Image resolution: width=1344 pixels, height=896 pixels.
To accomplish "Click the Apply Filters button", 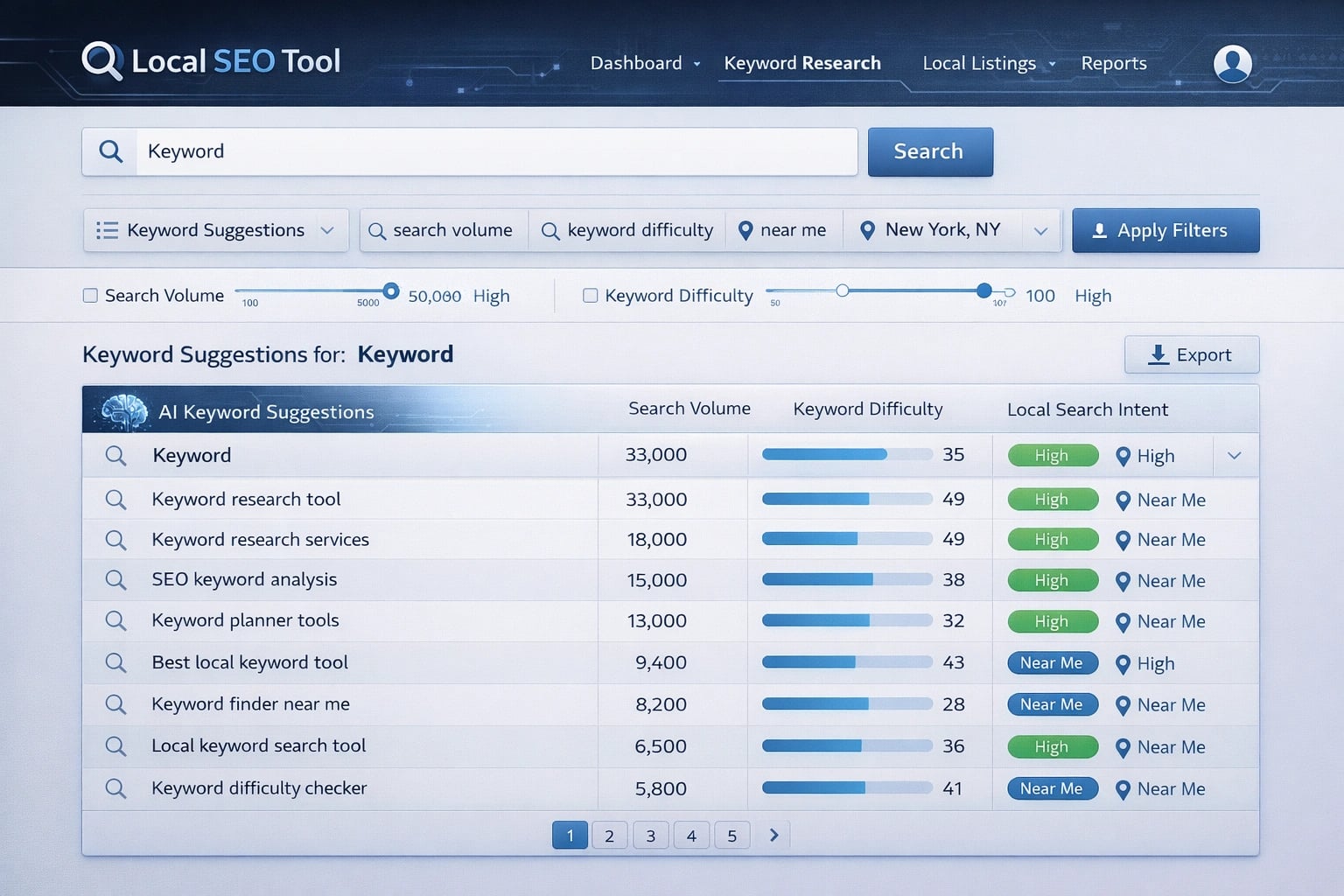I will 1165,230.
